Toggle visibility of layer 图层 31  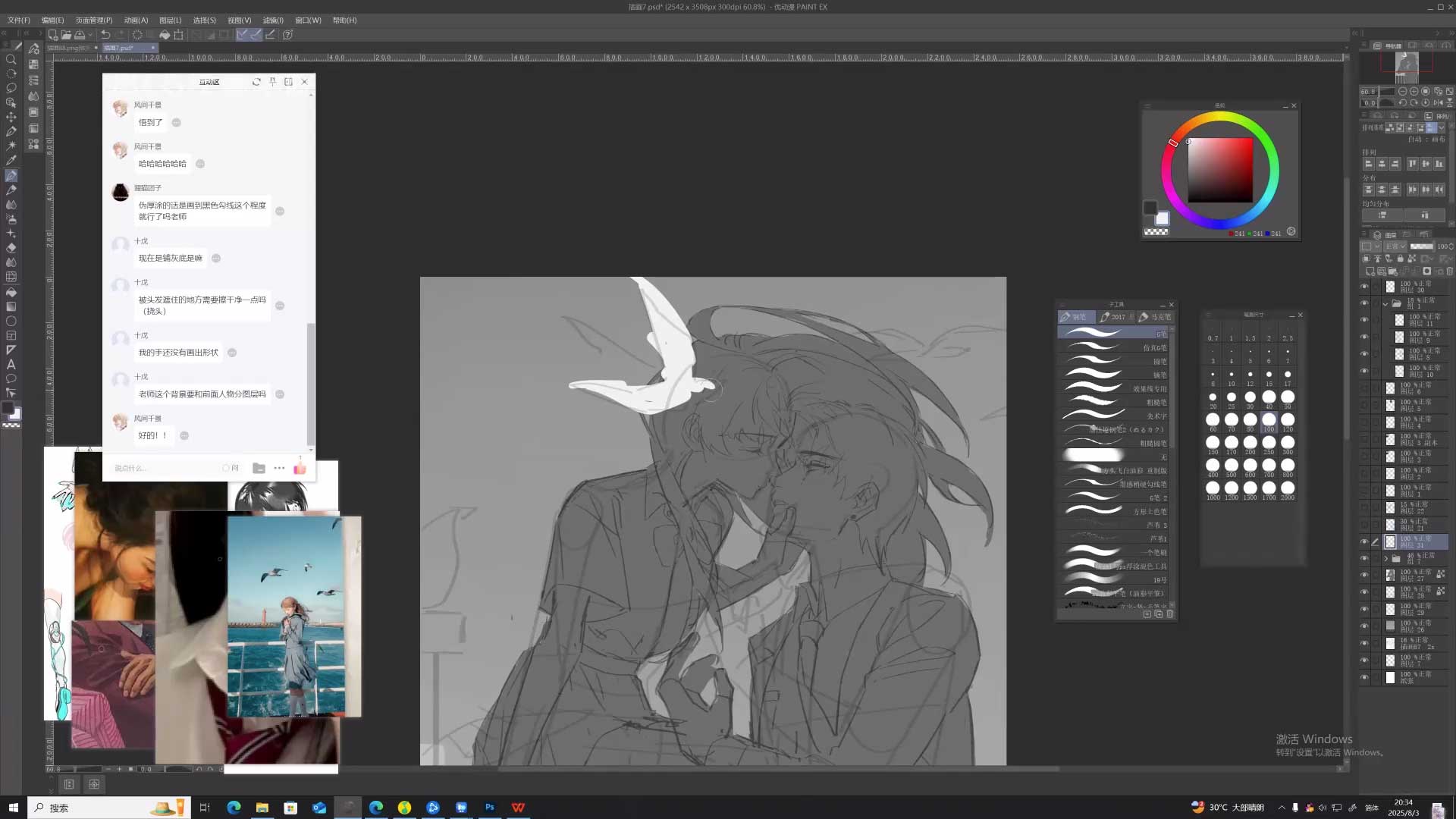pos(1364,541)
